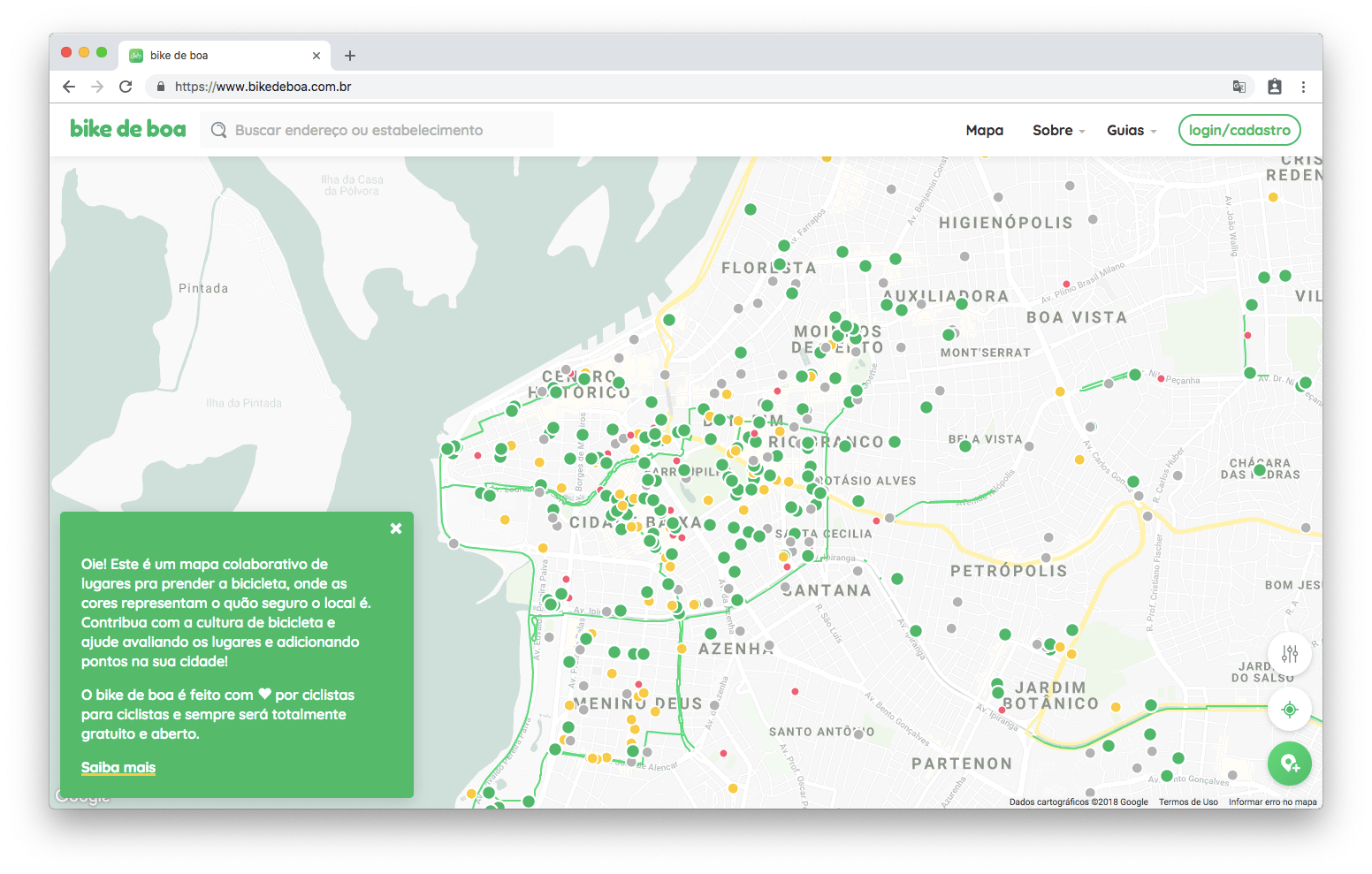Open Termos de Uso map link
The image size is (1372, 874).
point(1188,802)
